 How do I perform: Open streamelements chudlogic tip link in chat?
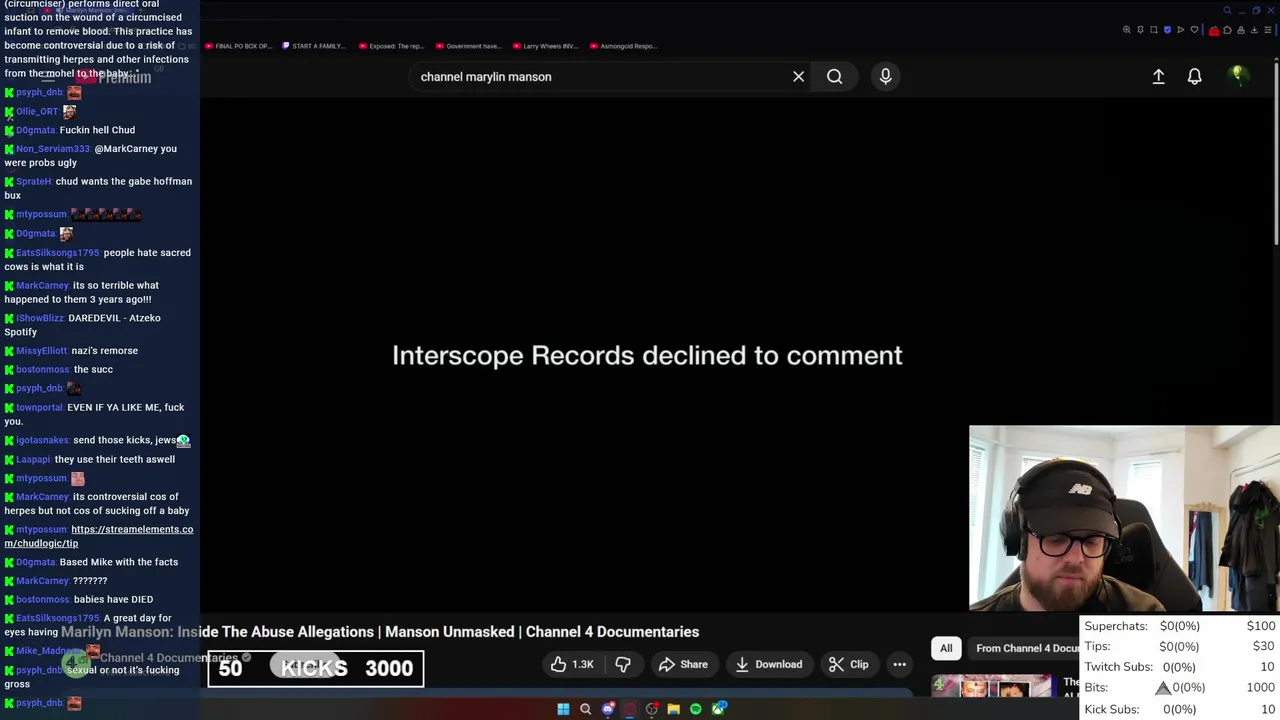pos(99,536)
